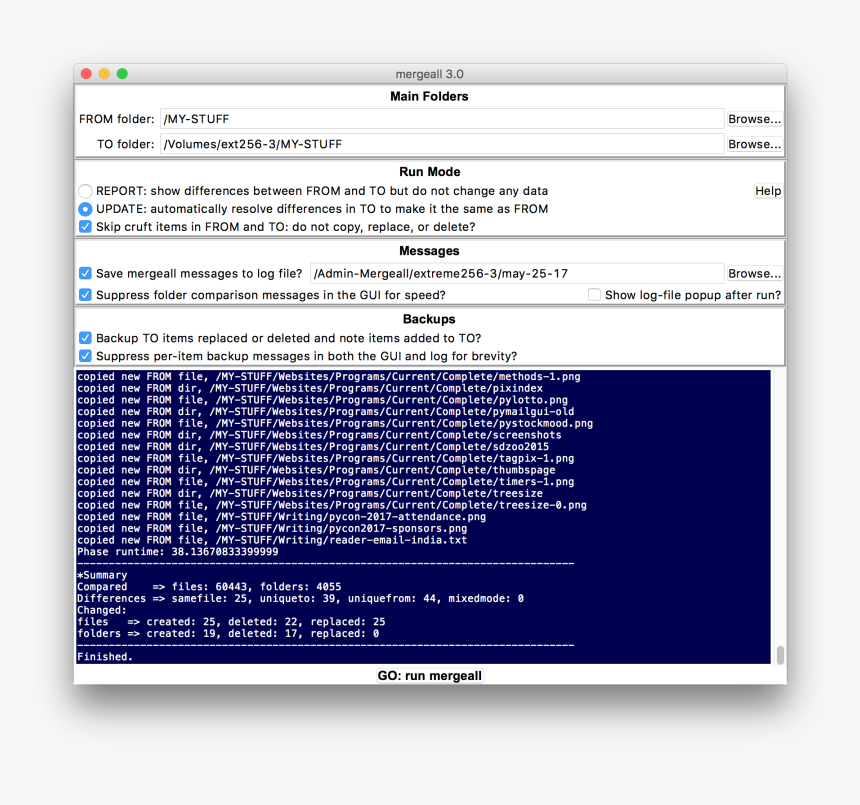This screenshot has width=860, height=805.
Task: Click the 'Finished.' line in output
Action: [x=105, y=656]
